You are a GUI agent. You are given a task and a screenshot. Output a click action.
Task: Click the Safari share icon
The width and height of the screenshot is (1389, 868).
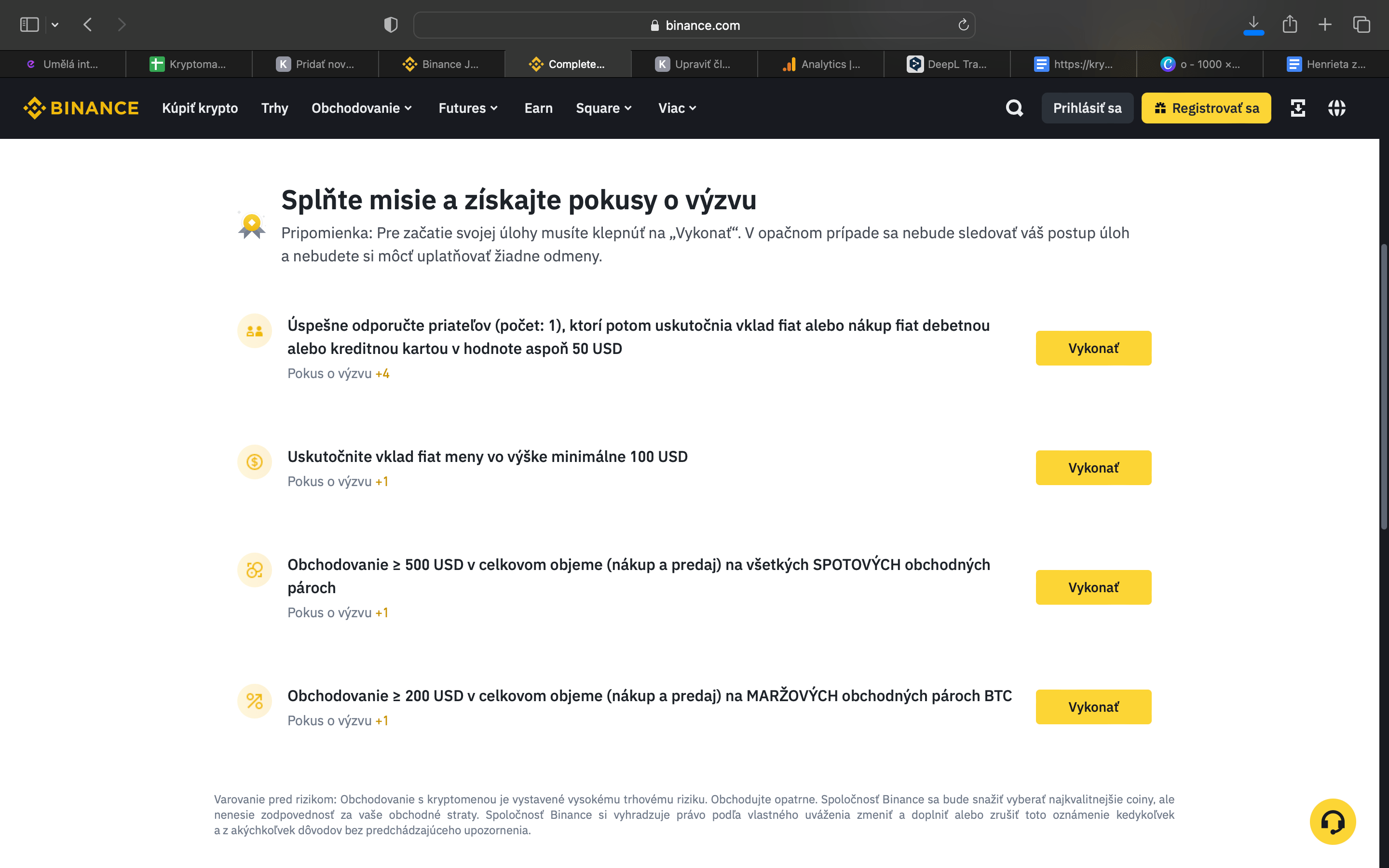click(x=1290, y=24)
